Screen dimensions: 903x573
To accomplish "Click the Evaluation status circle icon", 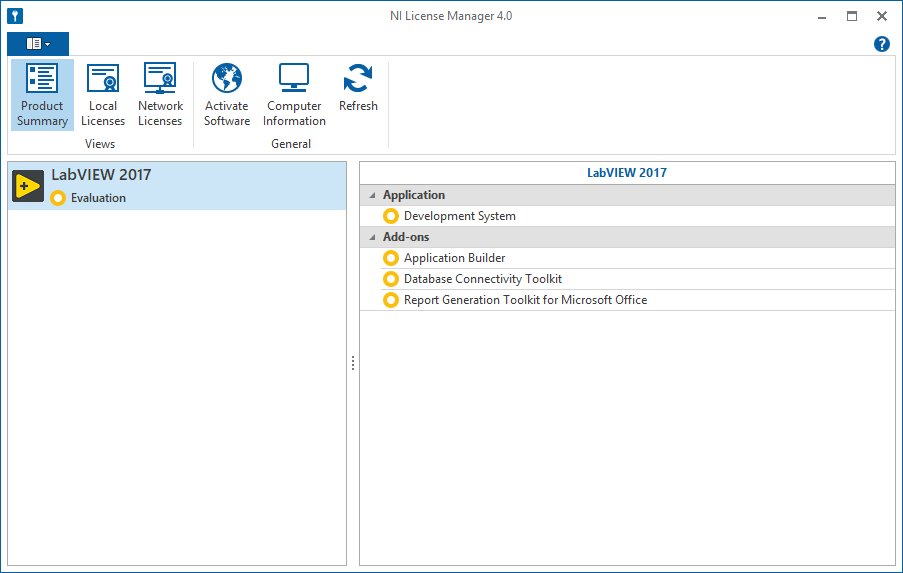I will [x=58, y=198].
